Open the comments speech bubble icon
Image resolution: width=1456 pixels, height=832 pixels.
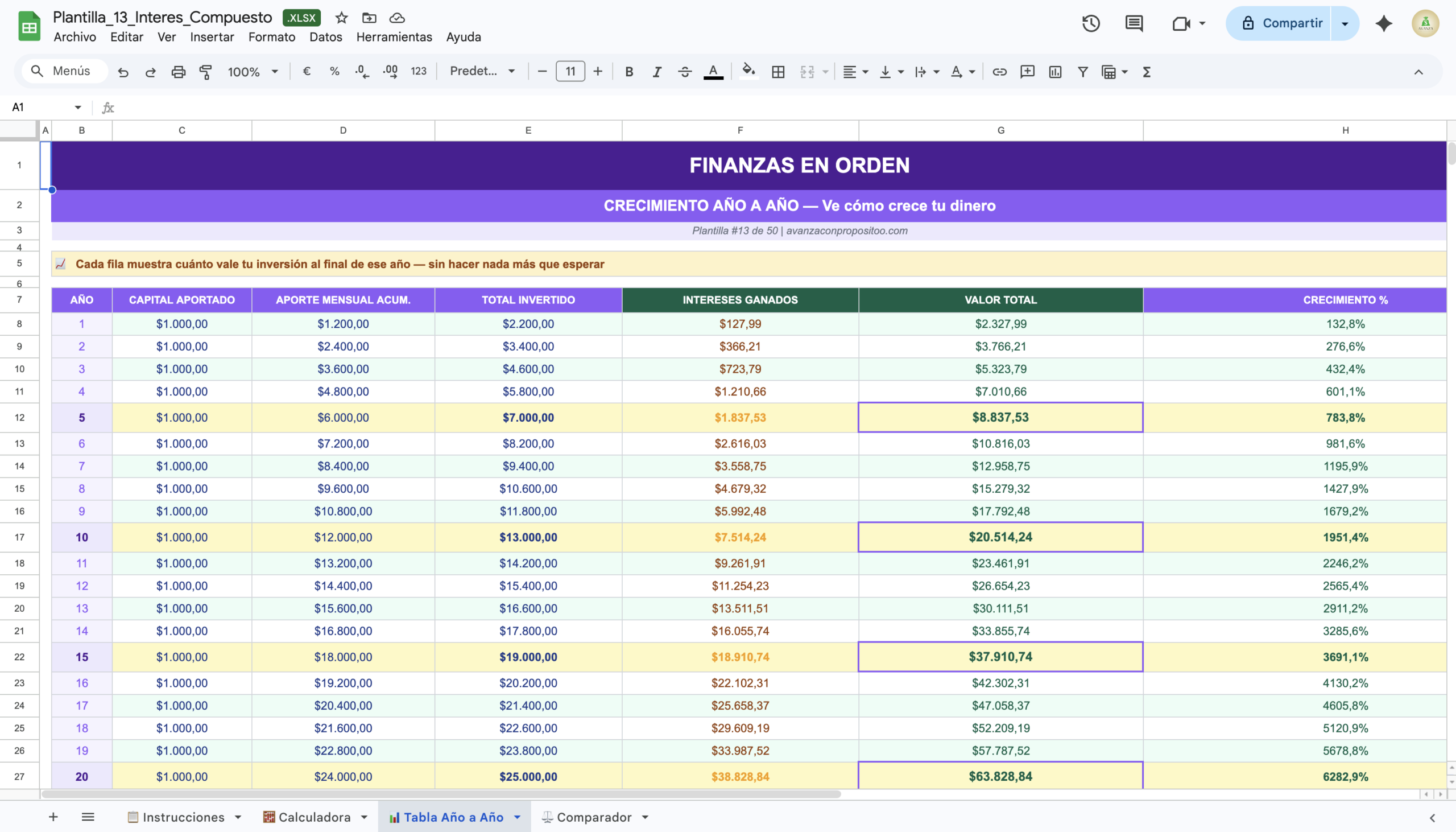click(1134, 23)
